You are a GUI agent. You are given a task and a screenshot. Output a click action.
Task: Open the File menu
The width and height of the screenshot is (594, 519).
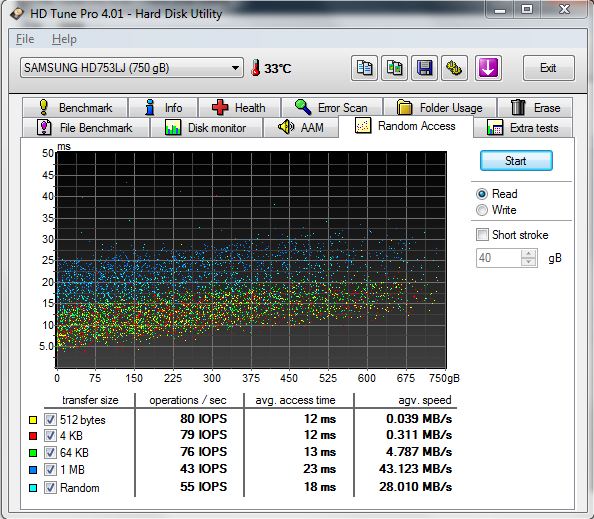[25, 39]
